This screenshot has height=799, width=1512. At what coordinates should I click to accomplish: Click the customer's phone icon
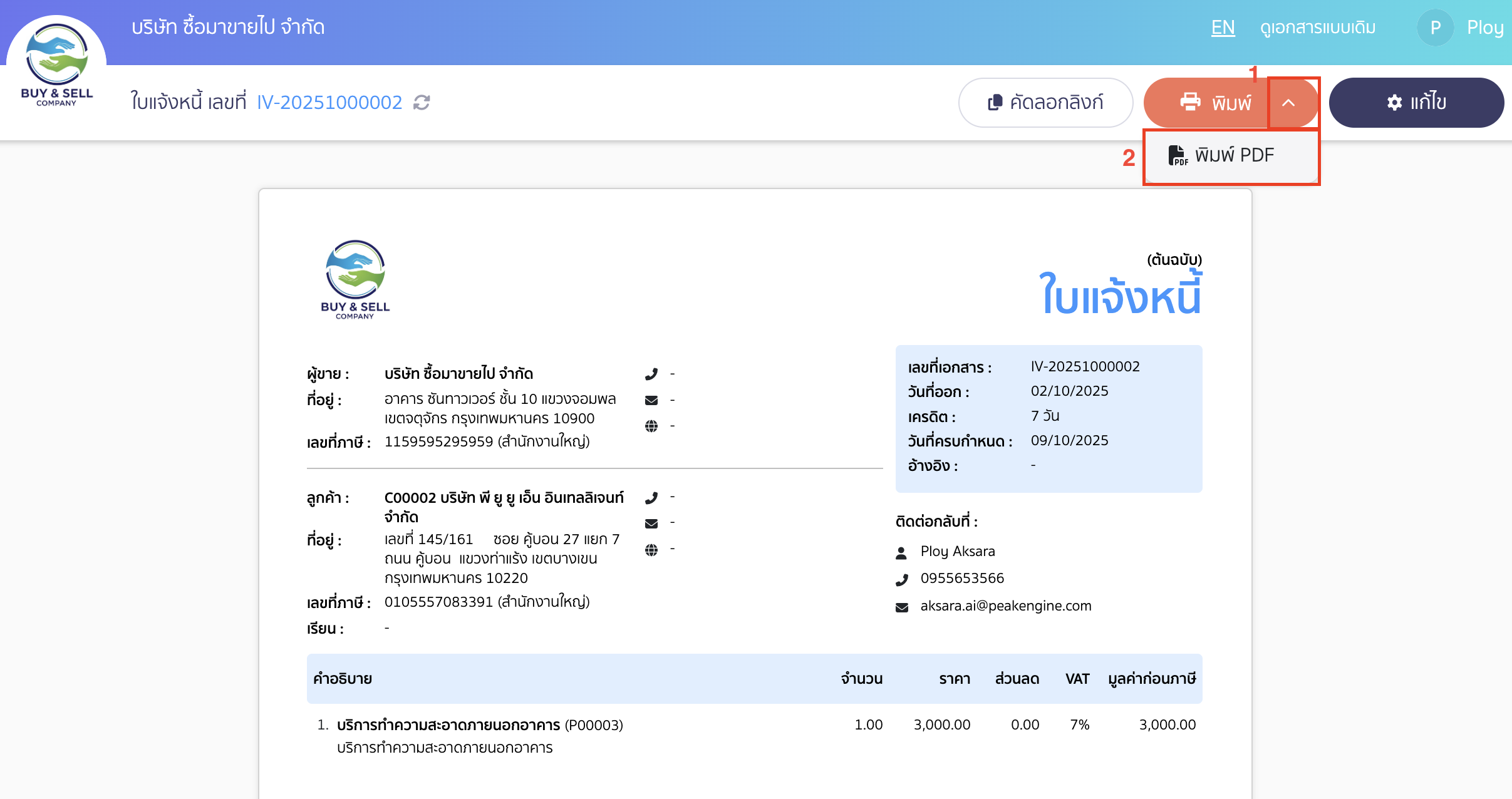(653, 497)
